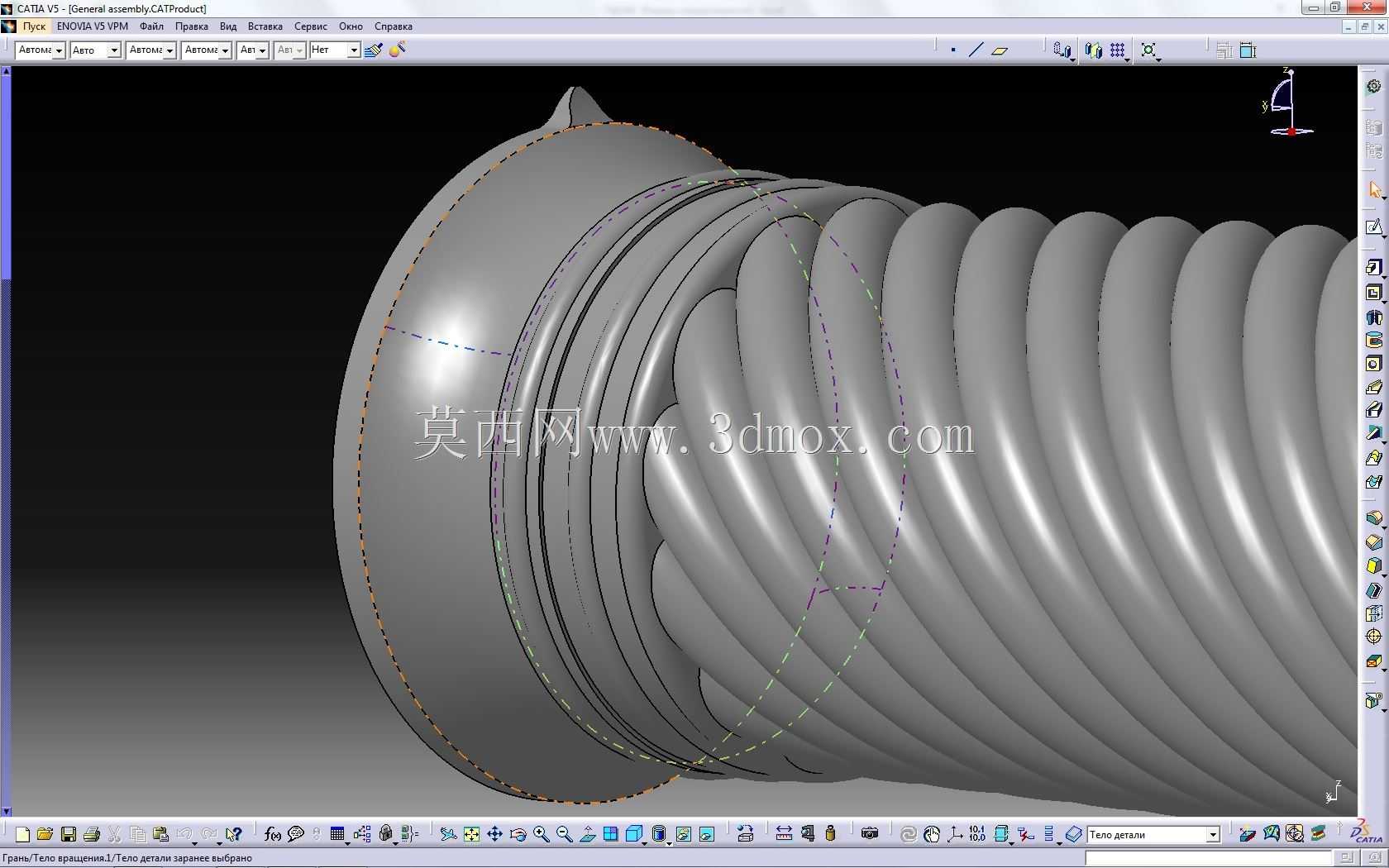Open the Пуск menu

click(34, 26)
